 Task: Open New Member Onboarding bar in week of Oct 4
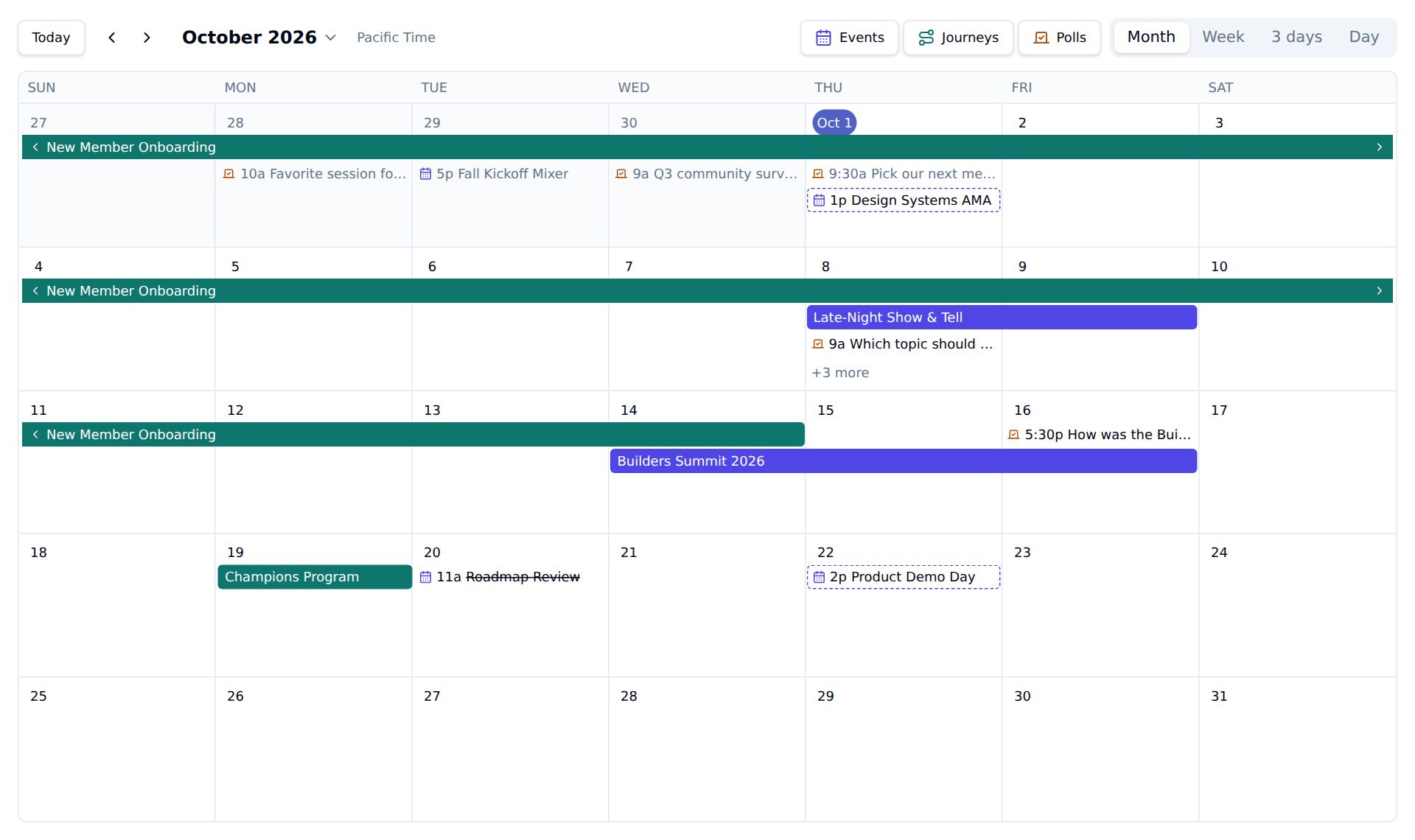707,291
